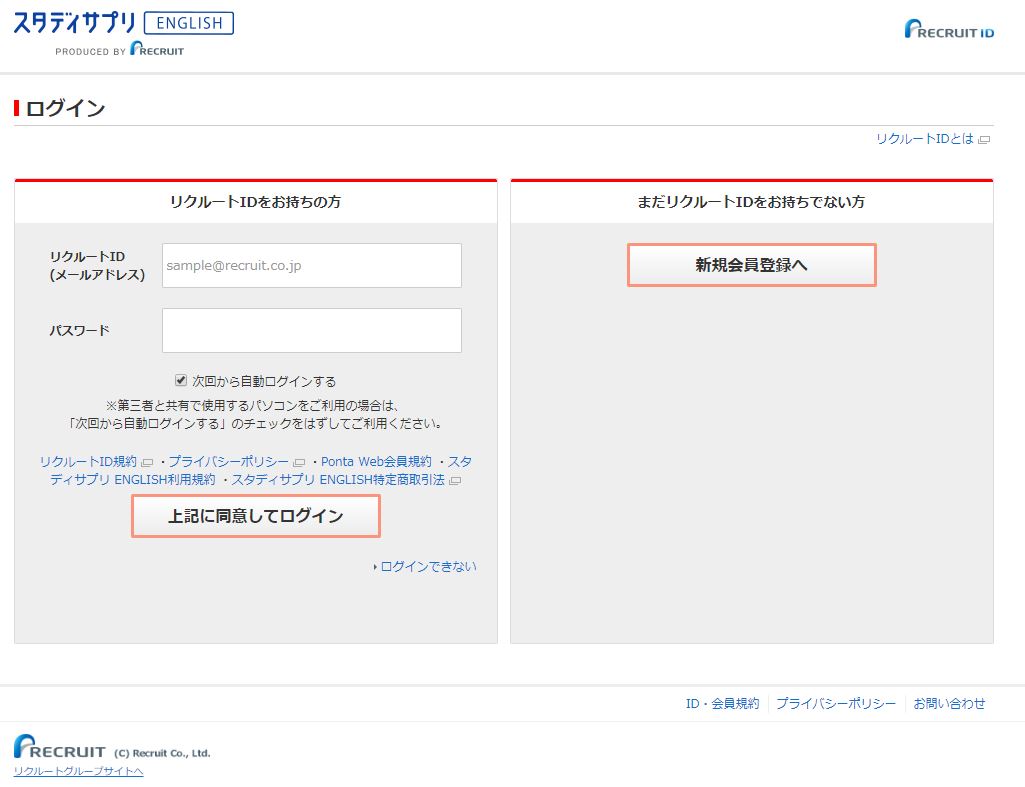Click the RECRUIT logo in the footer
Image resolution: width=1025 pixels, height=787 pixels.
coord(60,748)
